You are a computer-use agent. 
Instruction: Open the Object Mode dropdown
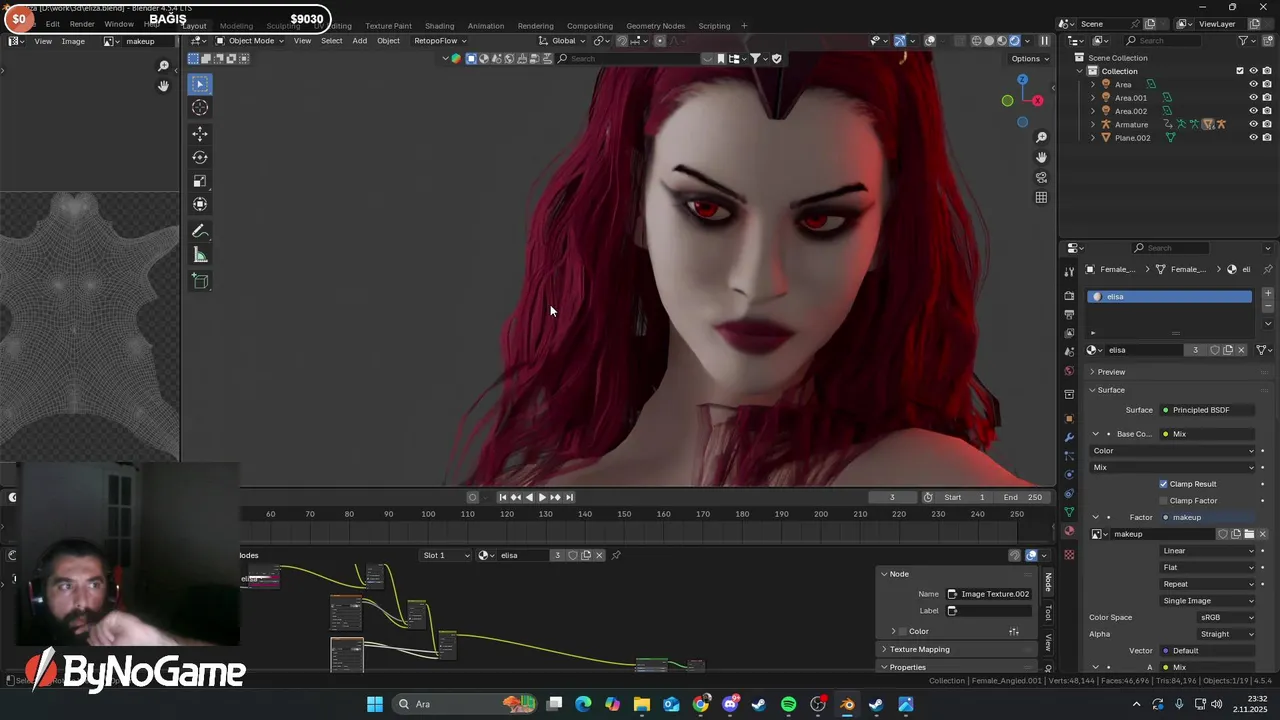point(250,41)
